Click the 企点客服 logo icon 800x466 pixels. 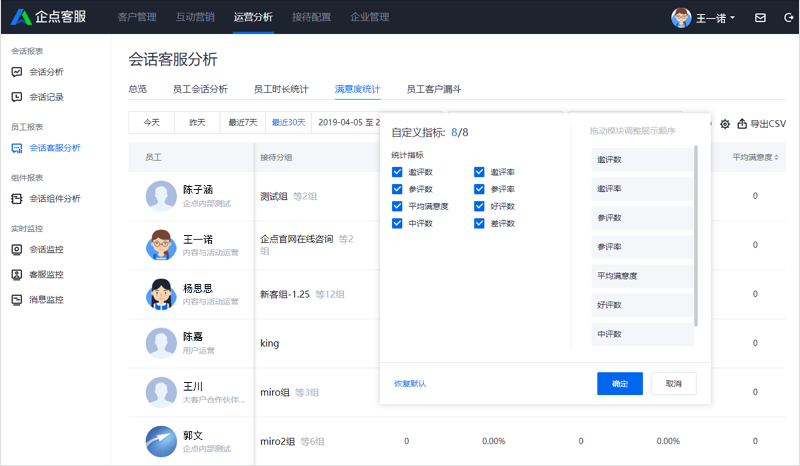(x=21, y=17)
